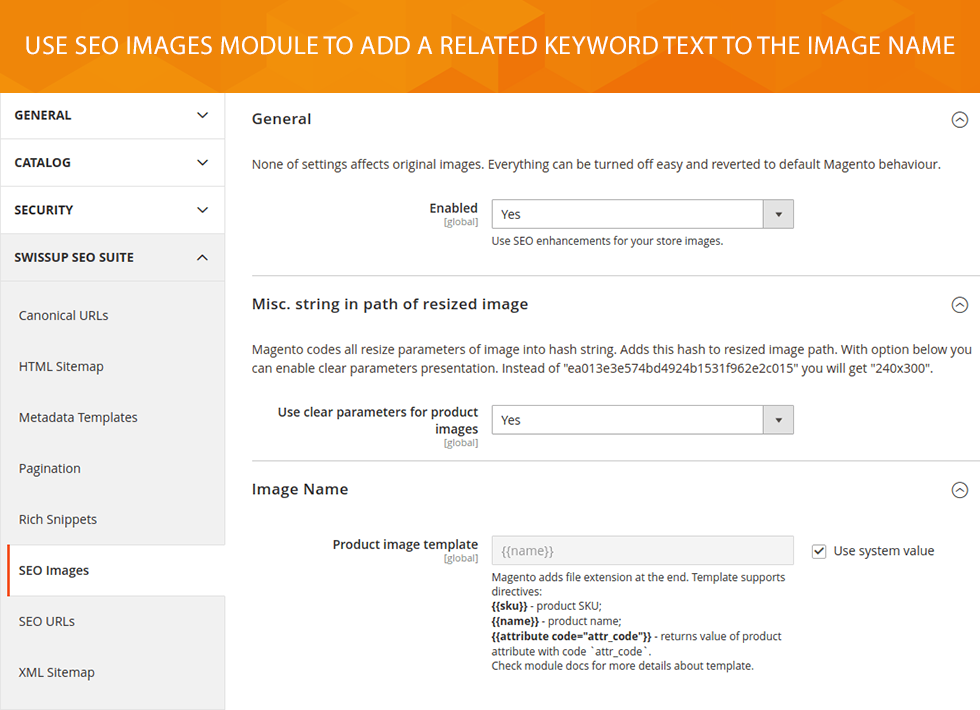
Task: Collapse Misc. string section circle icon
Action: (959, 304)
